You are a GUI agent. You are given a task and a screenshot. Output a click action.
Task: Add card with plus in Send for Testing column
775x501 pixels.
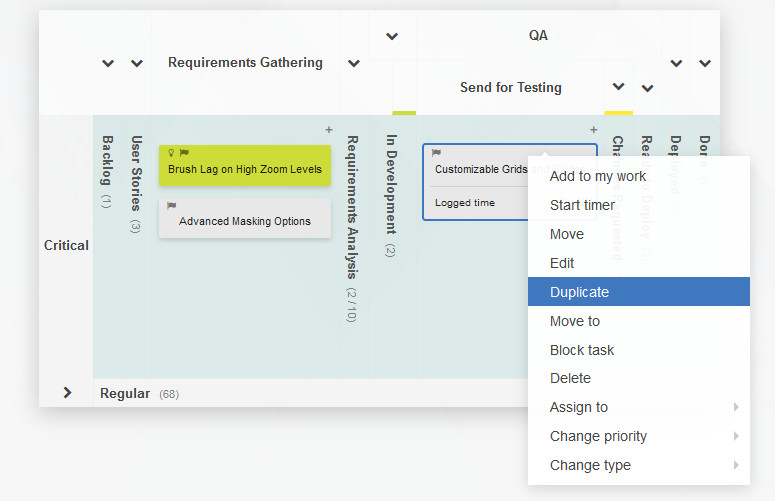594,130
